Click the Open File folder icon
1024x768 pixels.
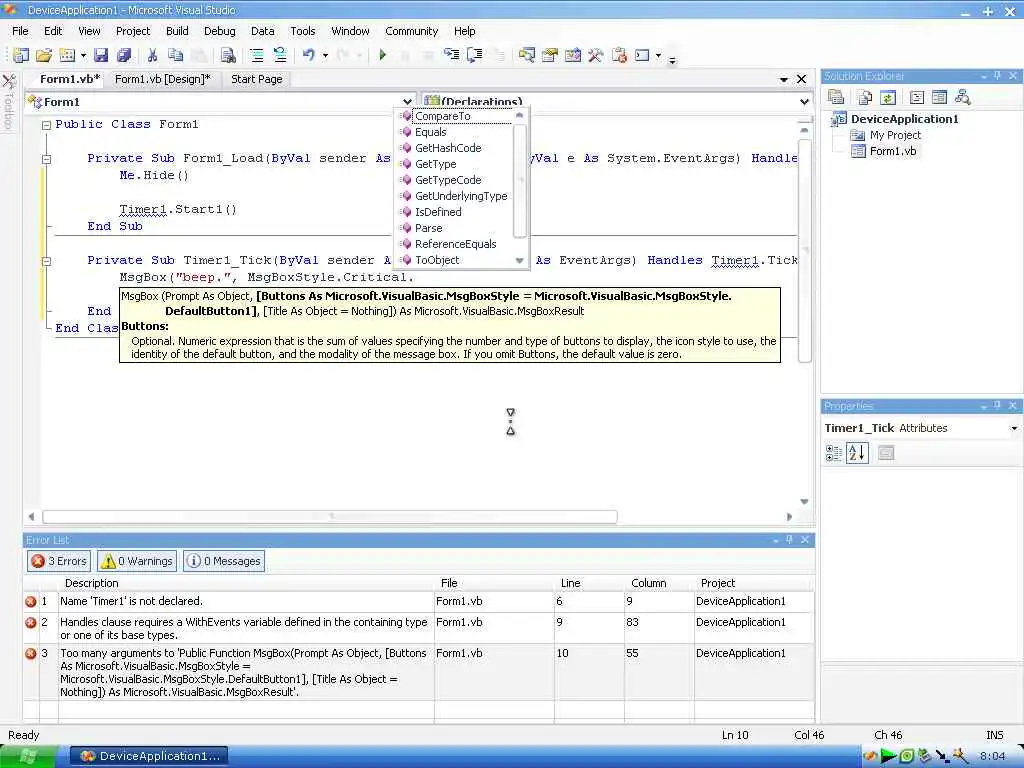[x=44, y=56]
